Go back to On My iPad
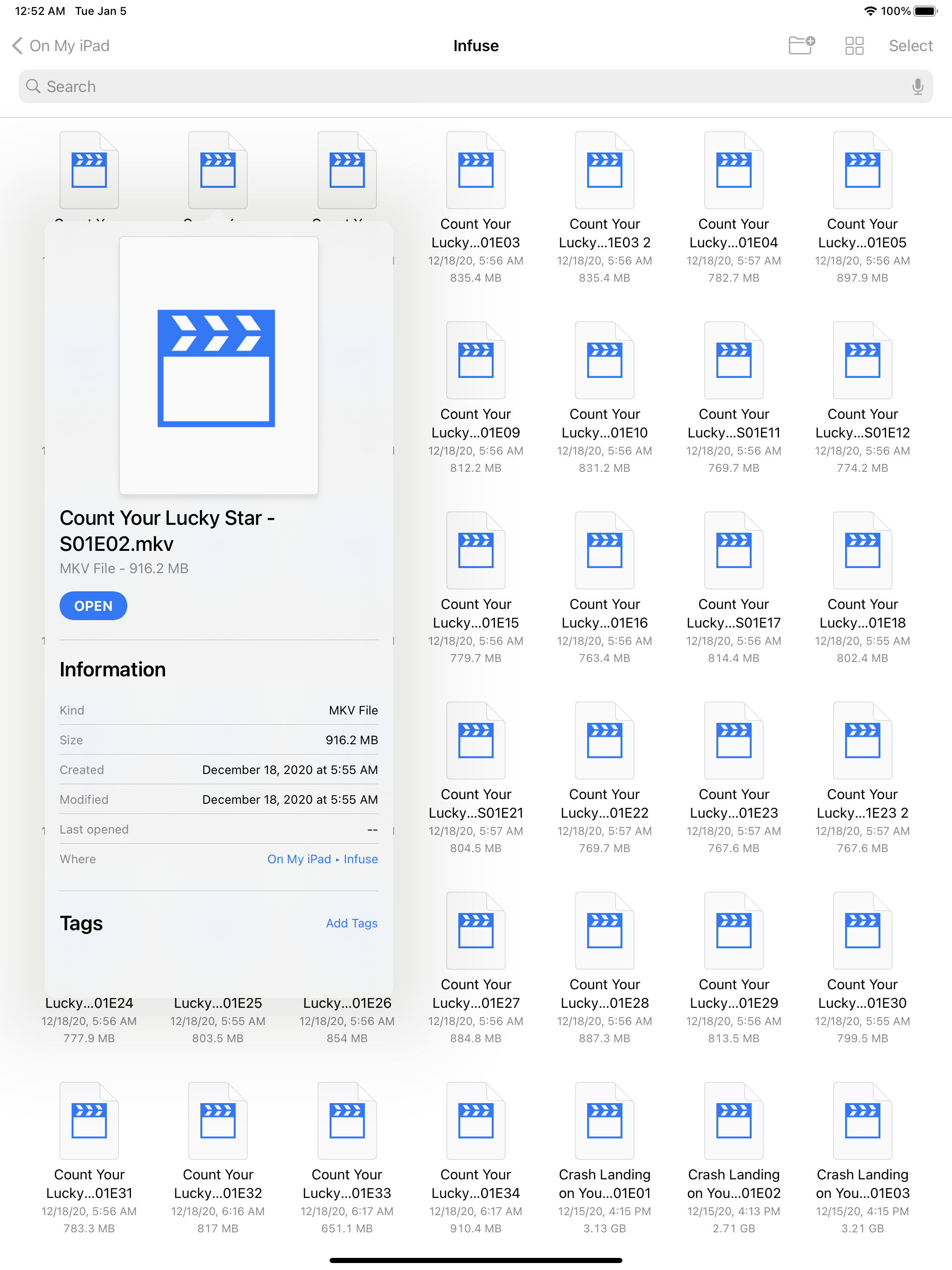Viewport: 952px width, 1270px height. tap(61, 46)
